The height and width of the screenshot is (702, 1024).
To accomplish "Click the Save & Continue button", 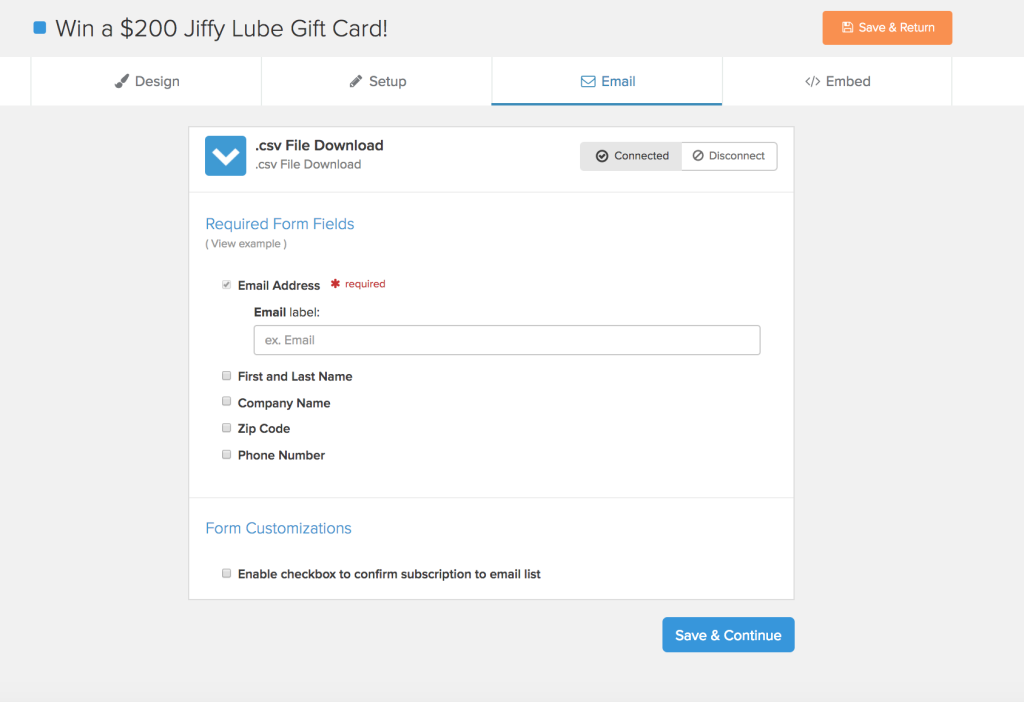I will 728,635.
